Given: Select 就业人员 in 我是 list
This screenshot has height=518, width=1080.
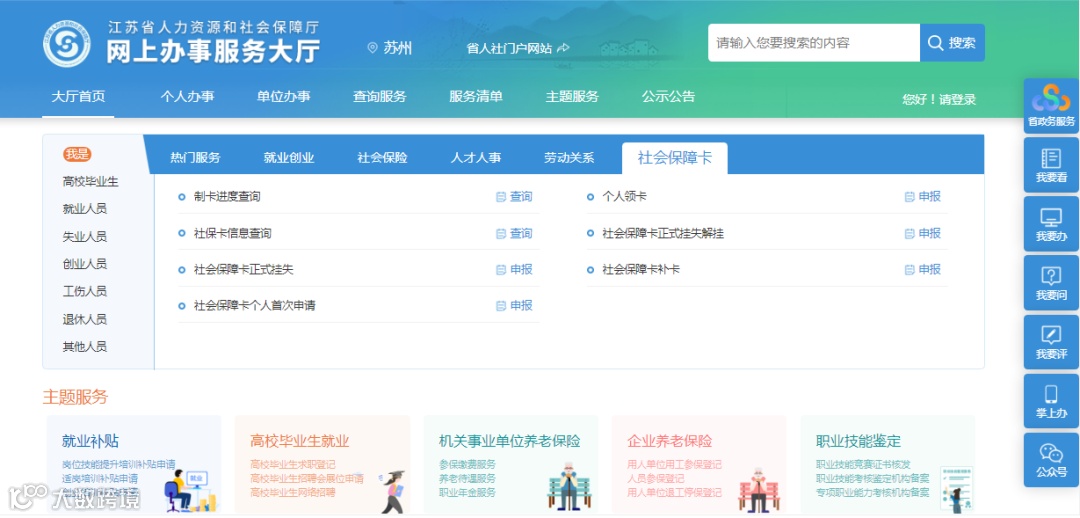Looking at the screenshot, I should point(85,209).
